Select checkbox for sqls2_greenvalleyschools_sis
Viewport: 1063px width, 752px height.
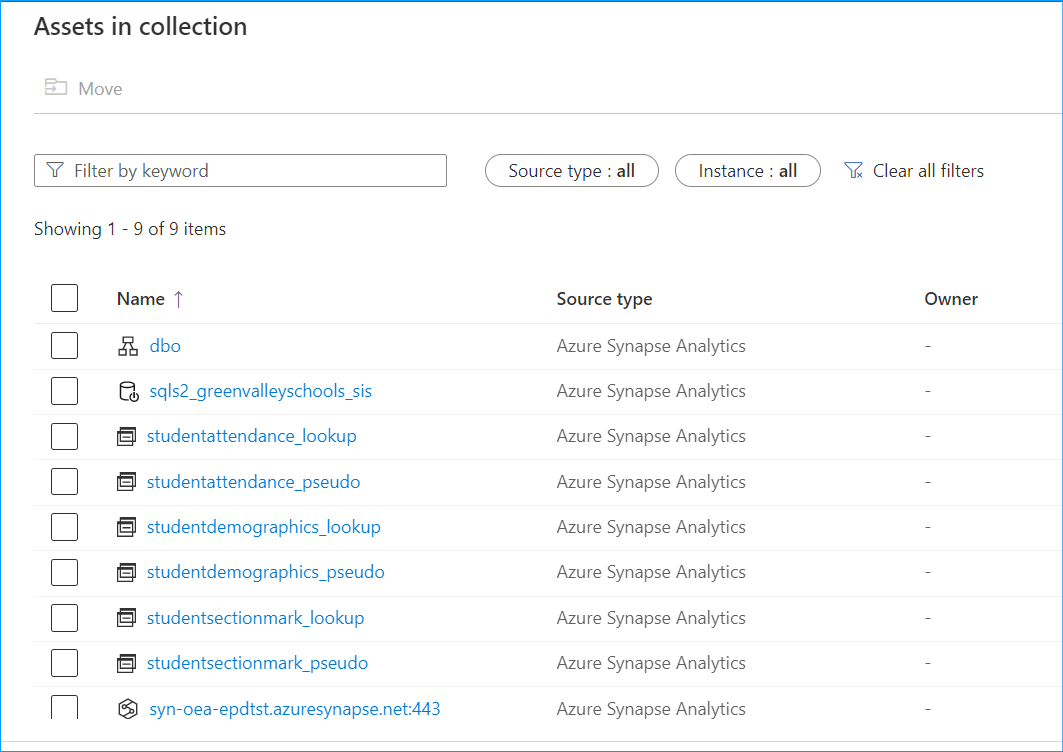[64, 391]
